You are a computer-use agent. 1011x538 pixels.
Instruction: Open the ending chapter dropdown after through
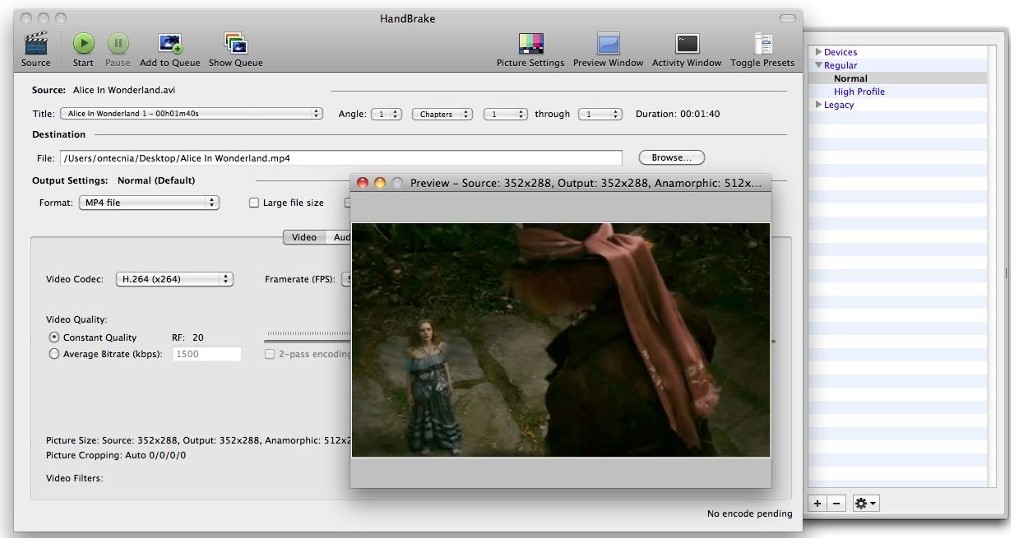click(x=600, y=114)
